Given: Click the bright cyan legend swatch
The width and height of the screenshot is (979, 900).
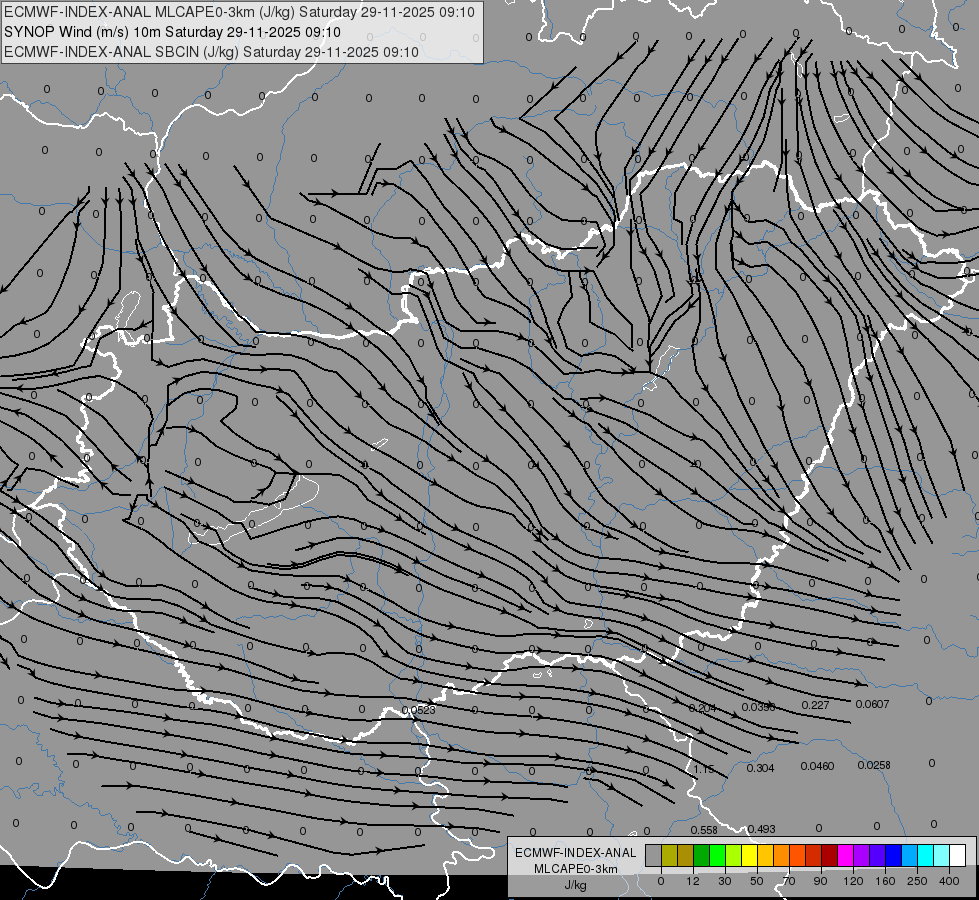Looking at the screenshot, I should (926, 855).
